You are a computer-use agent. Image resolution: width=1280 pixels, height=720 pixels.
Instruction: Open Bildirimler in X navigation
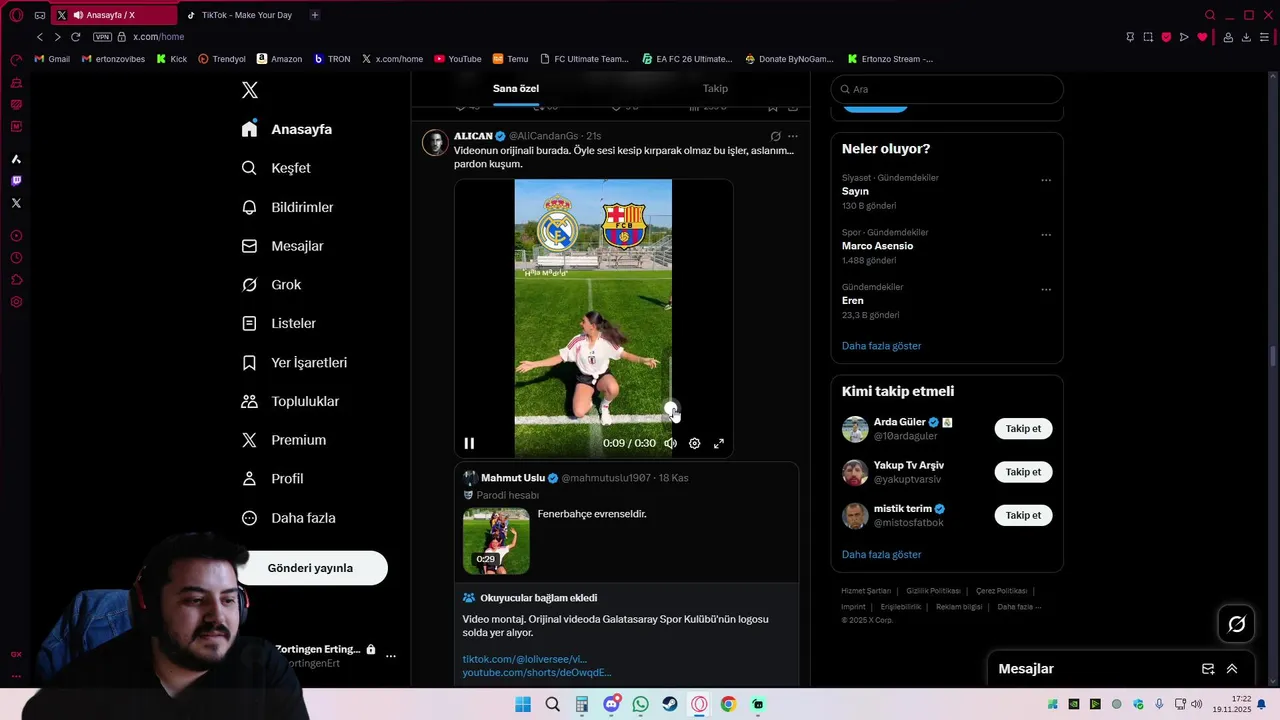click(288, 207)
